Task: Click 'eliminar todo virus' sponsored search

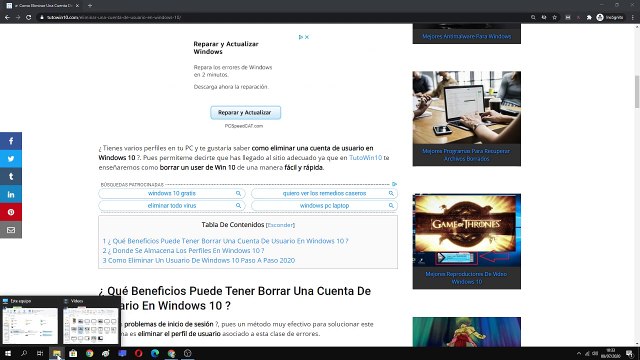Action: [172, 206]
